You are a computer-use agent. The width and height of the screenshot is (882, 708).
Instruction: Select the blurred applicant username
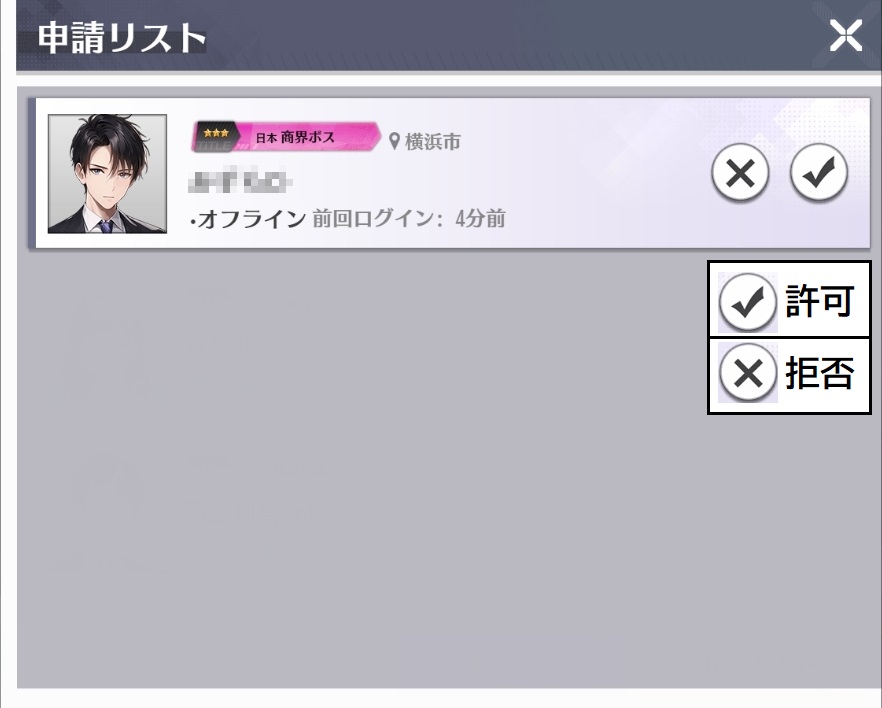pos(240,181)
